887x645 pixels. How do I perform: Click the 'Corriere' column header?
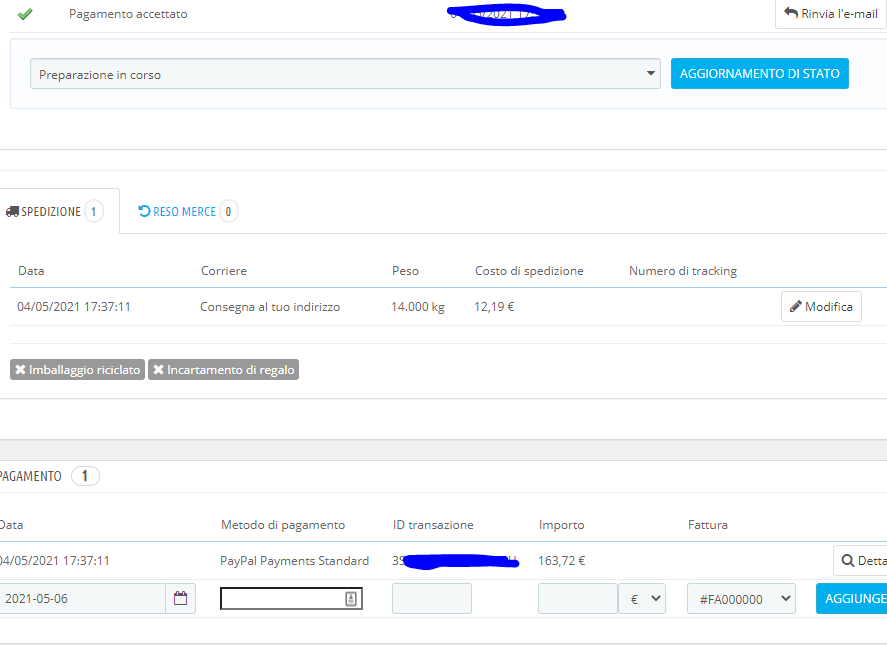pyautogui.click(x=224, y=271)
